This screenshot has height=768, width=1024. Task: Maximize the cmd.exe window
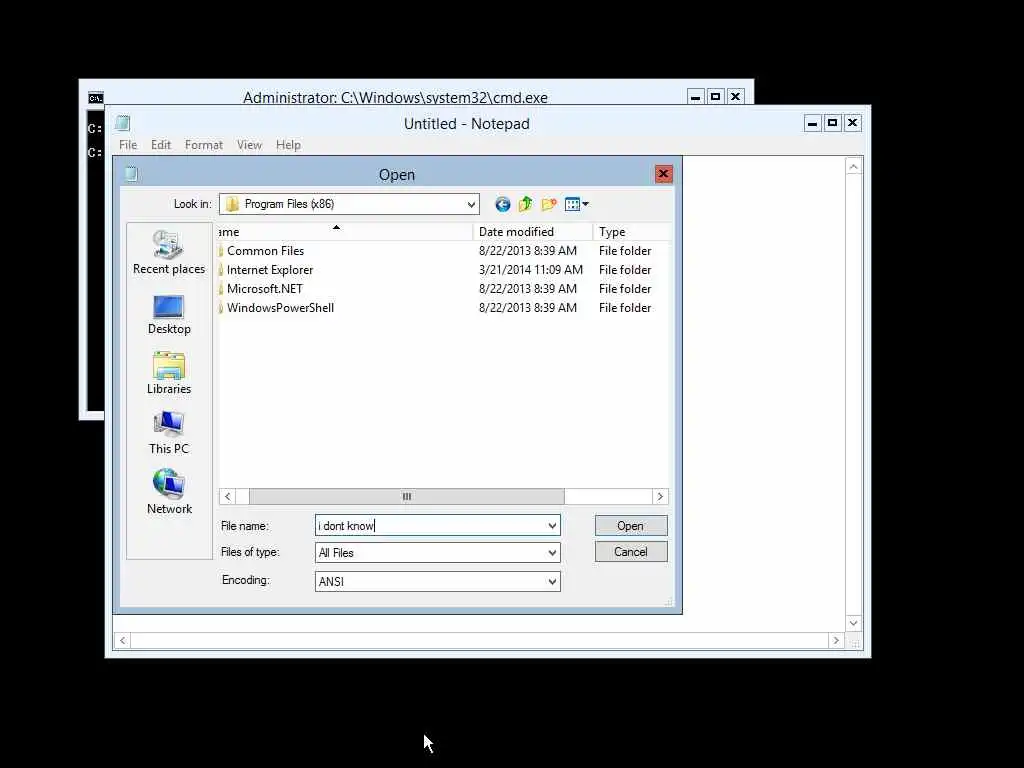pyautogui.click(x=716, y=97)
